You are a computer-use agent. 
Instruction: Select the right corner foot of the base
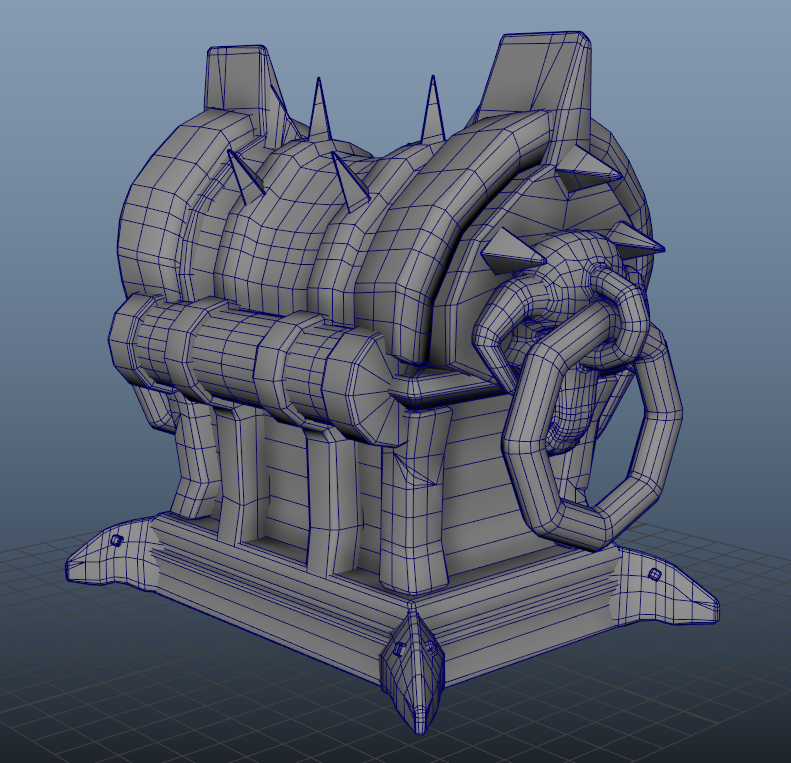pyautogui.click(x=666, y=588)
